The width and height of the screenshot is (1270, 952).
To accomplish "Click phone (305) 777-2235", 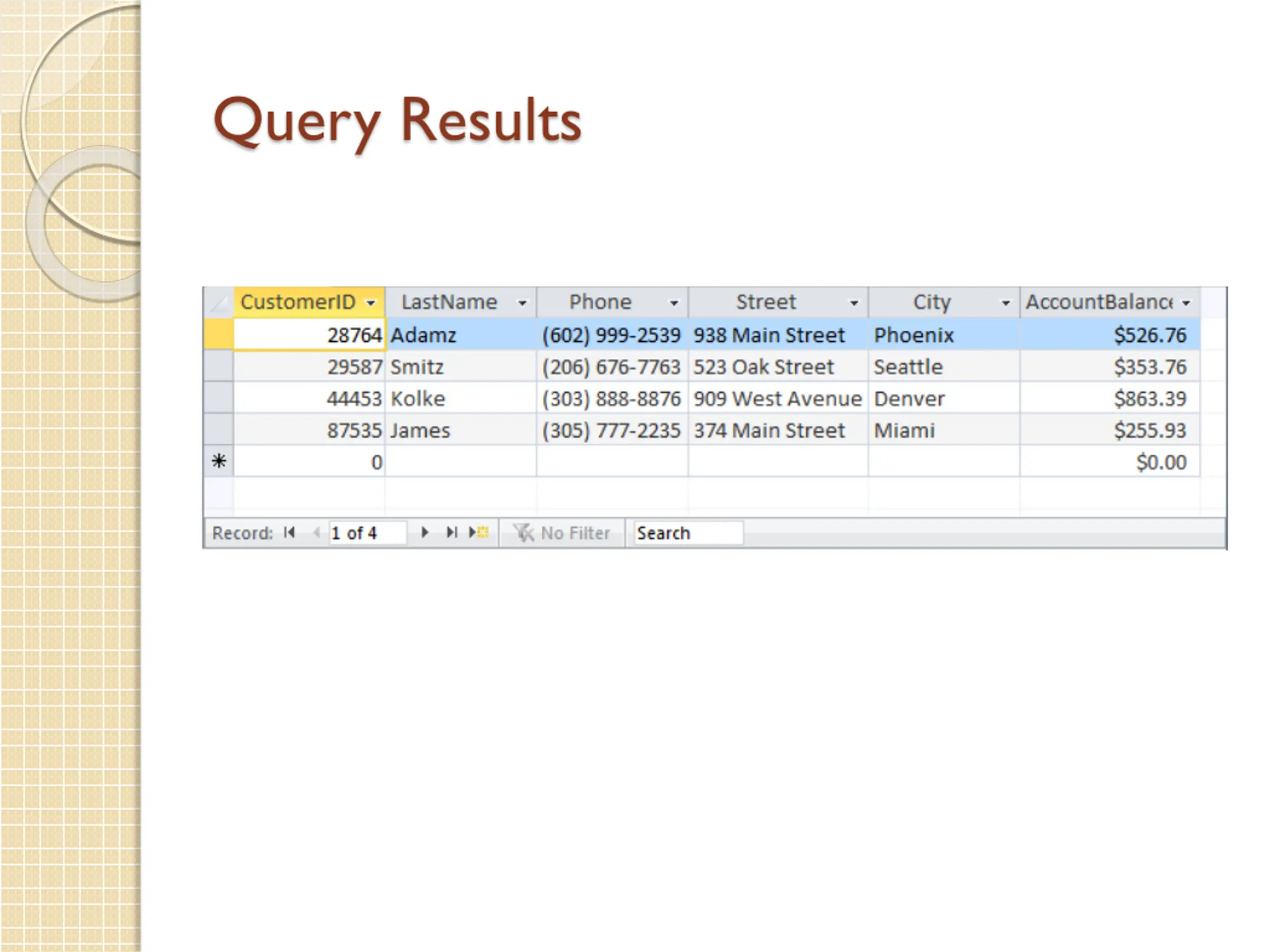I will (613, 430).
